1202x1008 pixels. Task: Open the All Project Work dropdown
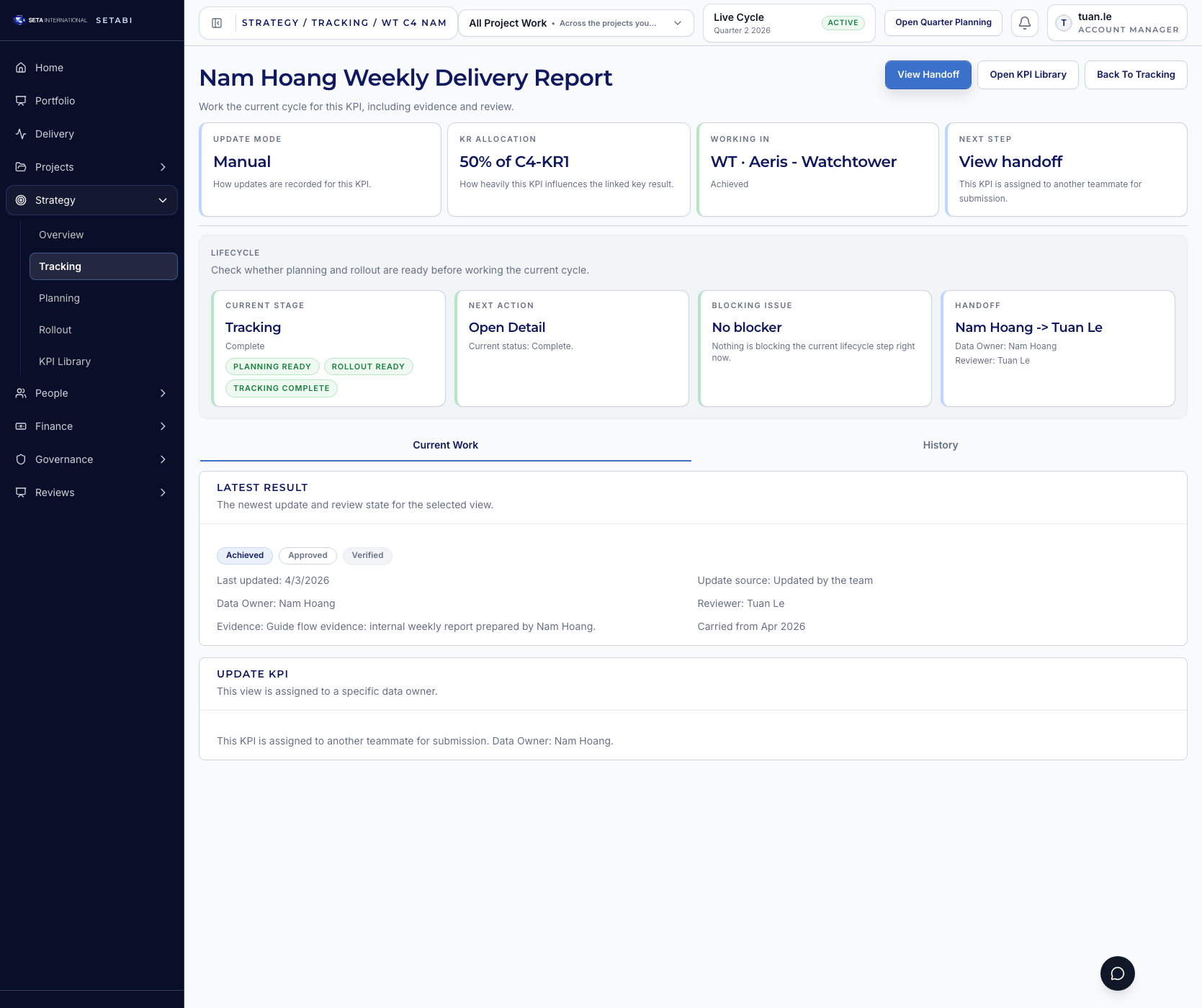(x=575, y=23)
